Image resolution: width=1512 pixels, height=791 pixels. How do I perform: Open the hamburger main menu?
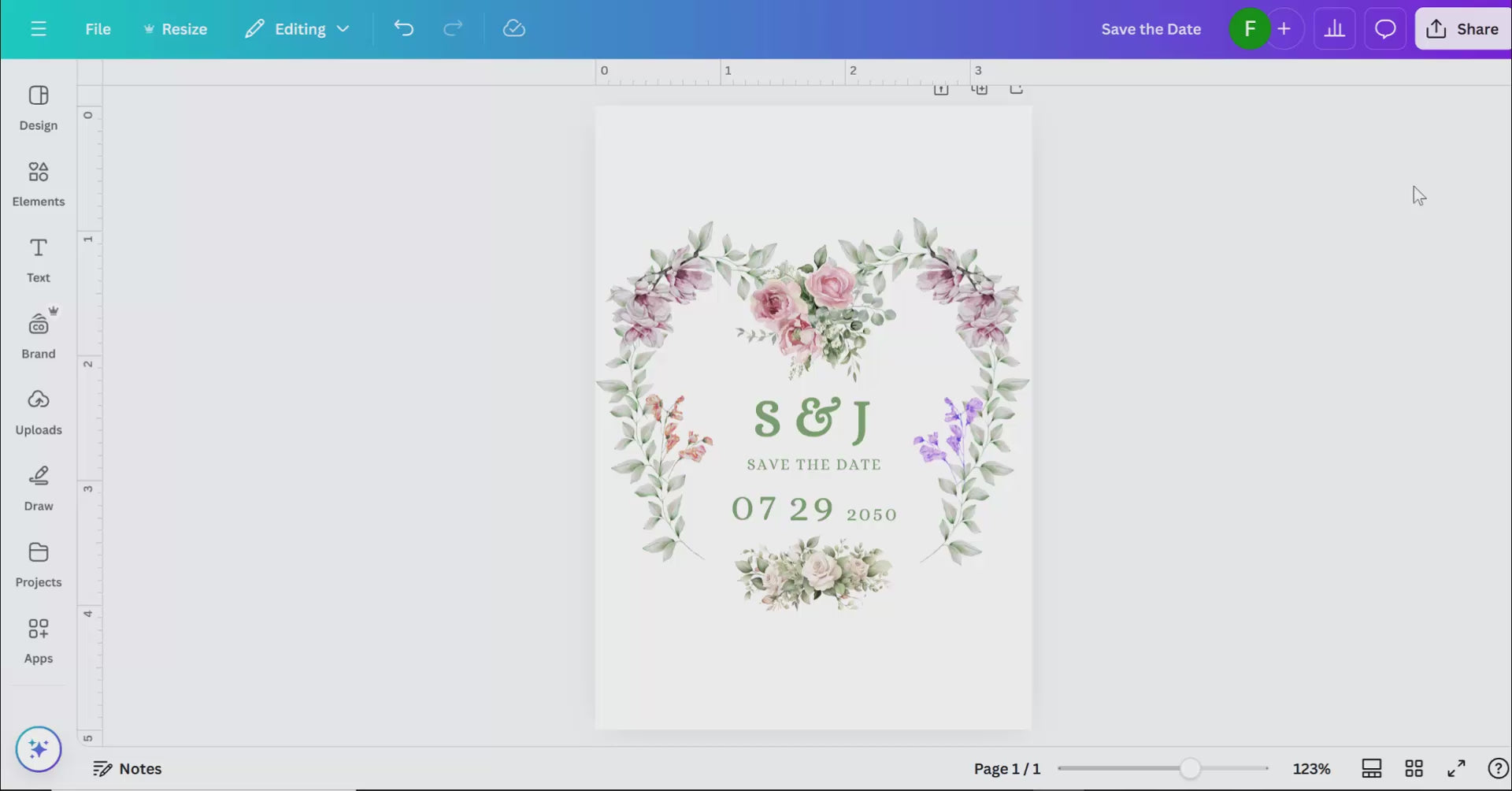pyautogui.click(x=38, y=29)
